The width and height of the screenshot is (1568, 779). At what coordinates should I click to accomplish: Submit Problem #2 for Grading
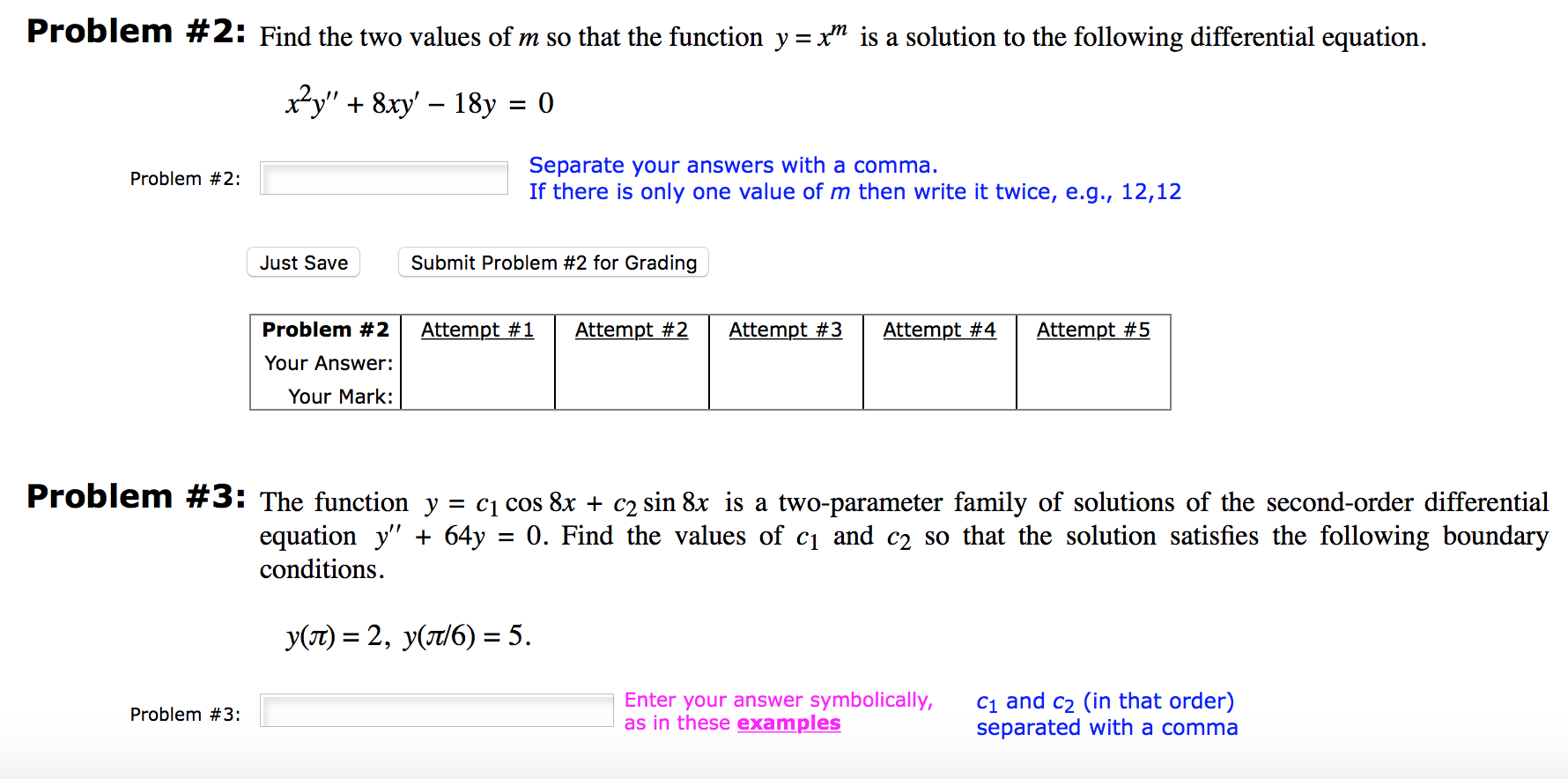click(552, 262)
